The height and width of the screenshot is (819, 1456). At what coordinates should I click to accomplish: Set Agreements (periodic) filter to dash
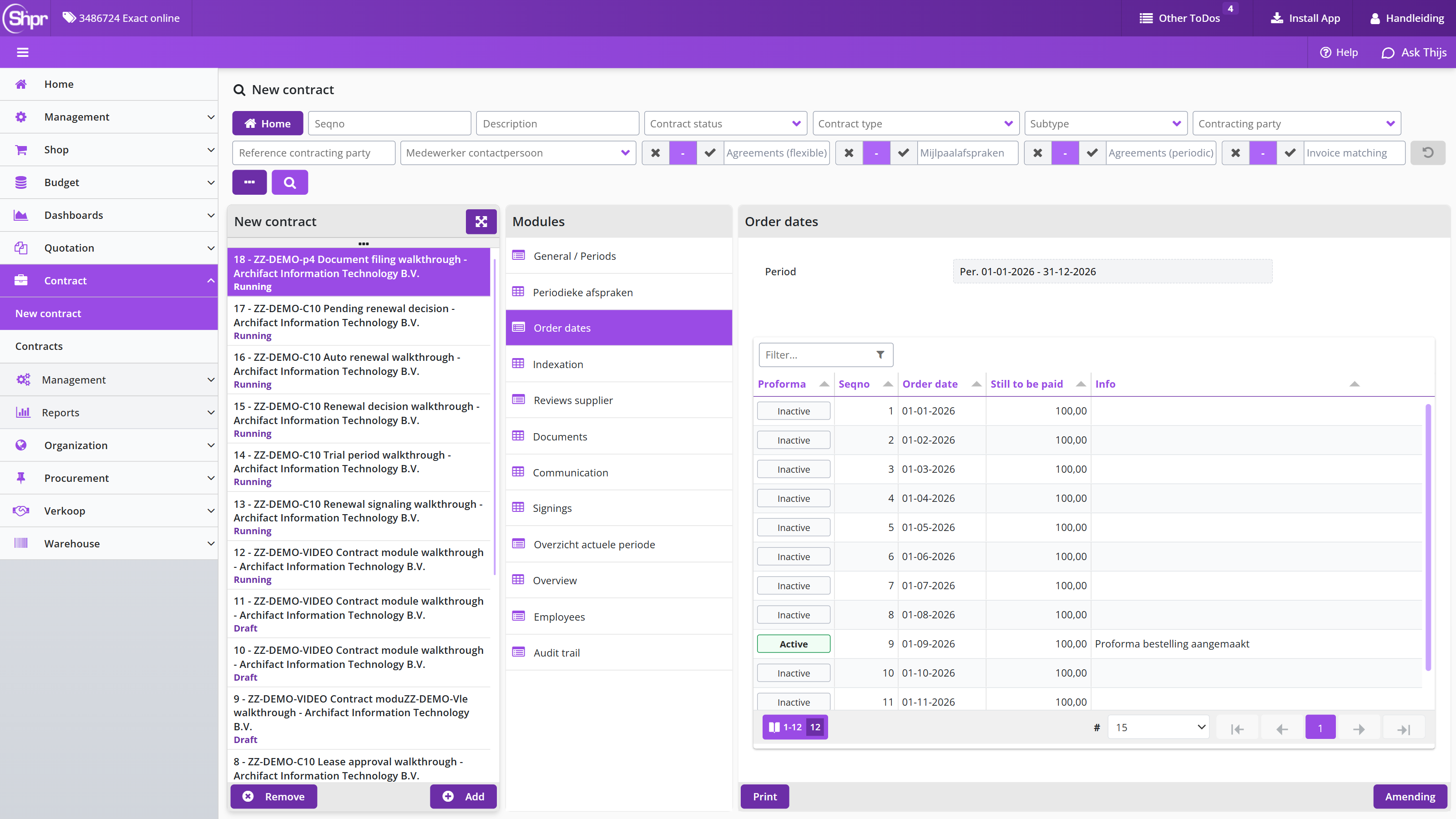[x=1065, y=152]
